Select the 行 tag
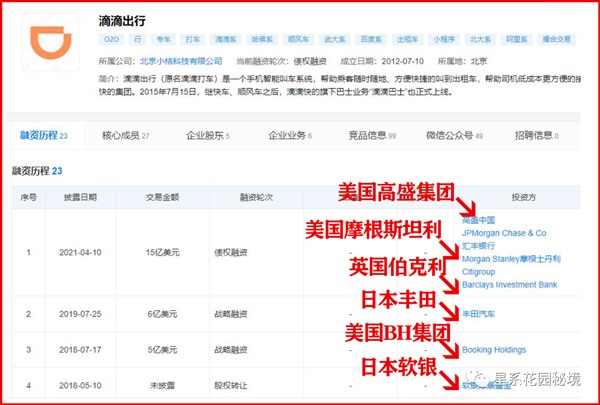600x405 pixels. click(x=137, y=39)
